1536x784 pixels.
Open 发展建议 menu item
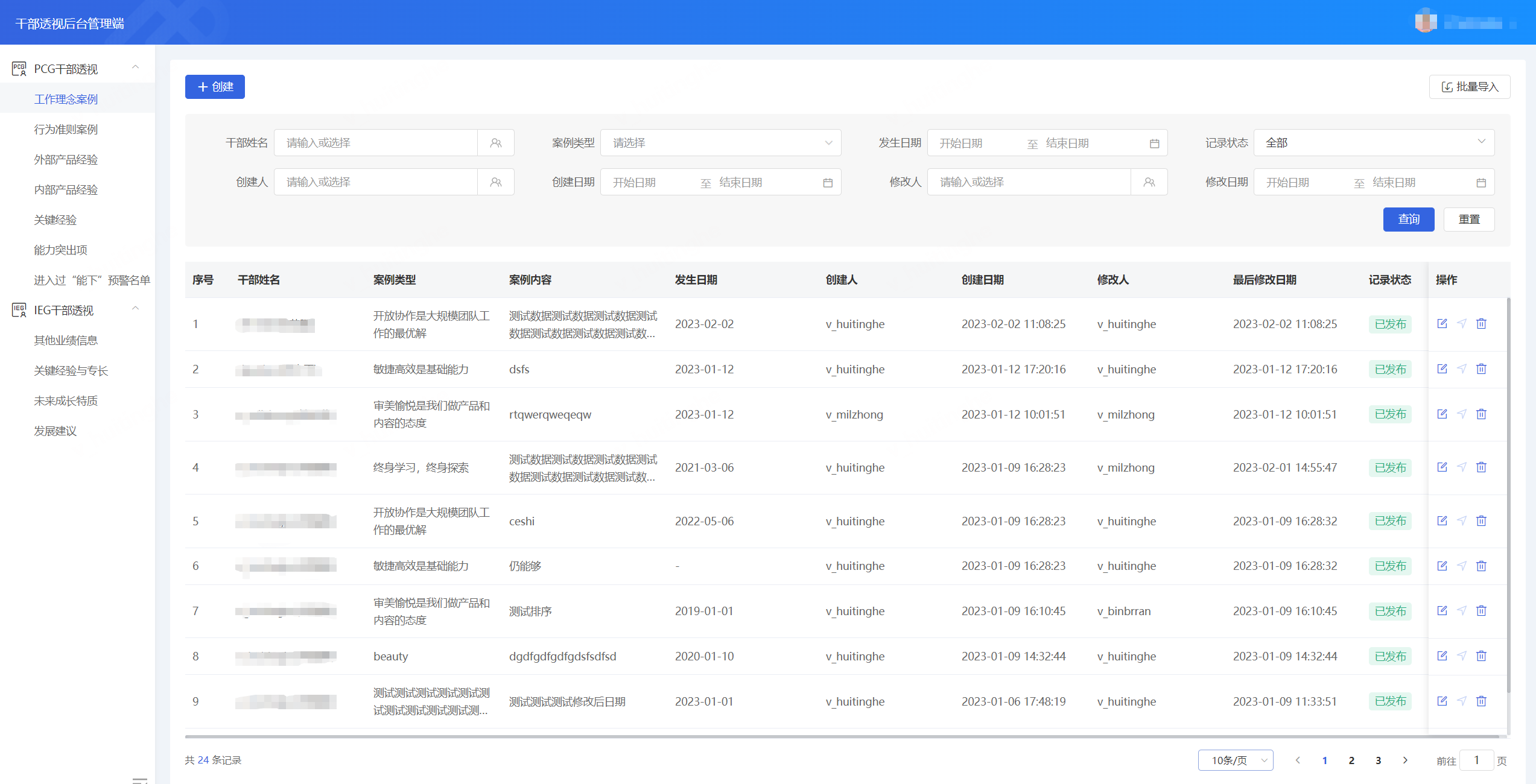pyautogui.click(x=56, y=431)
